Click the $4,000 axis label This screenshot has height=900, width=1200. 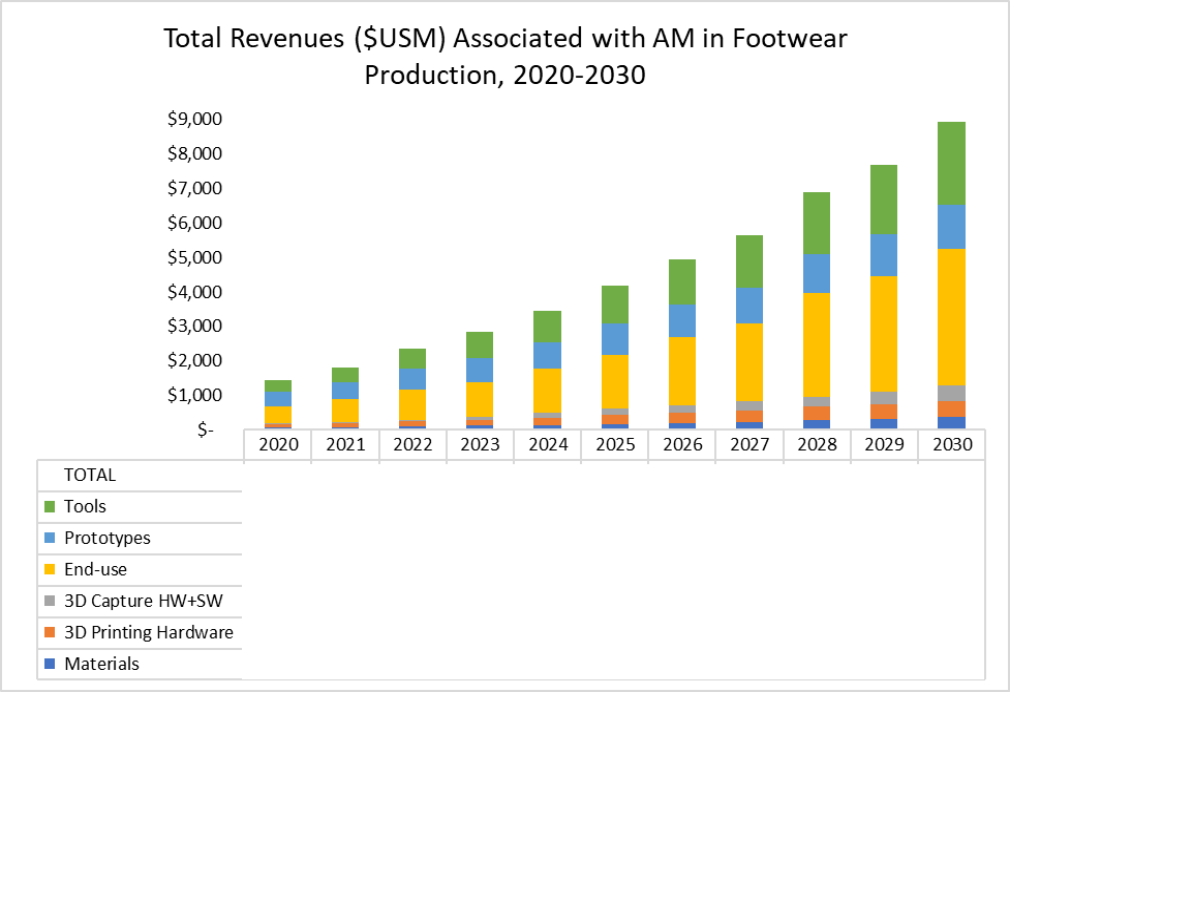click(x=195, y=292)
